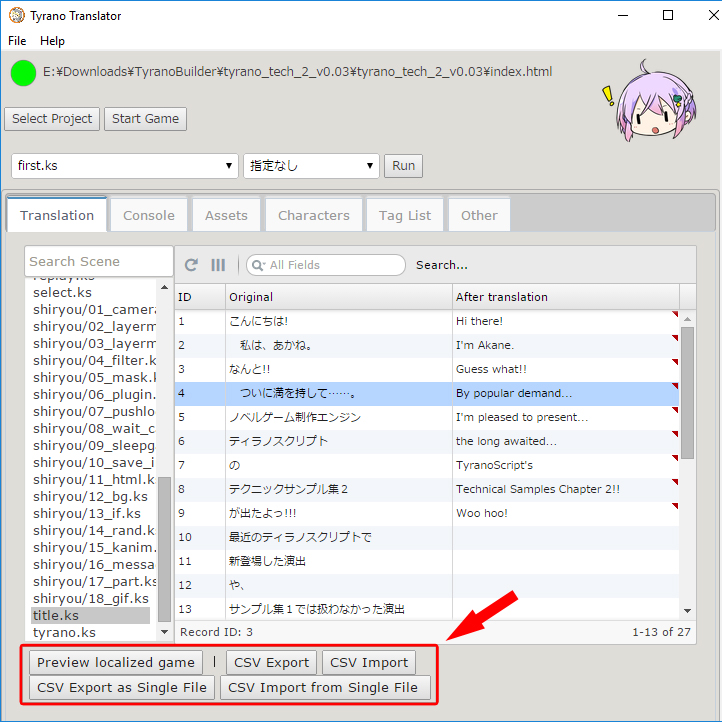Click the scene list scroll down arrow

point(164,632)
